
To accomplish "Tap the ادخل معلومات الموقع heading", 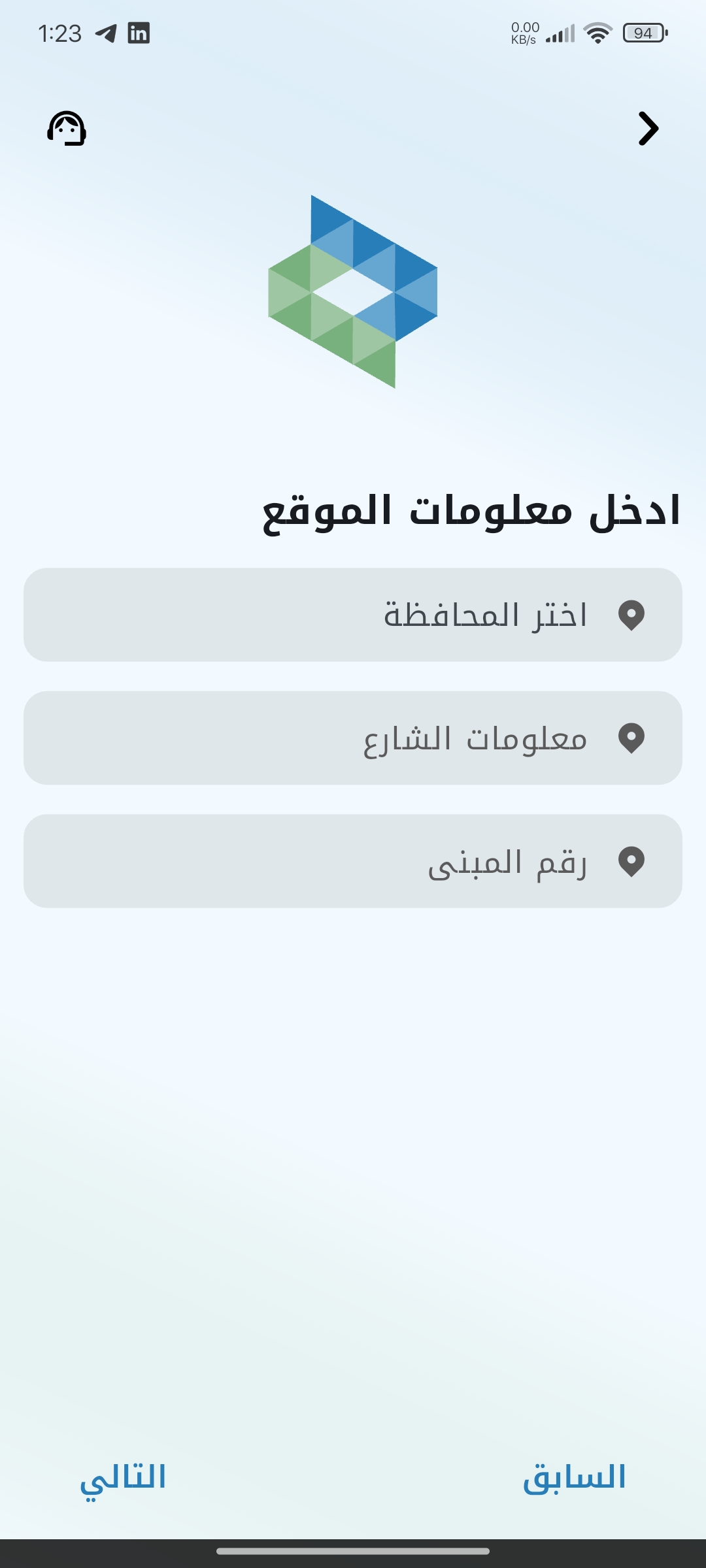I will tap(471, 512).
